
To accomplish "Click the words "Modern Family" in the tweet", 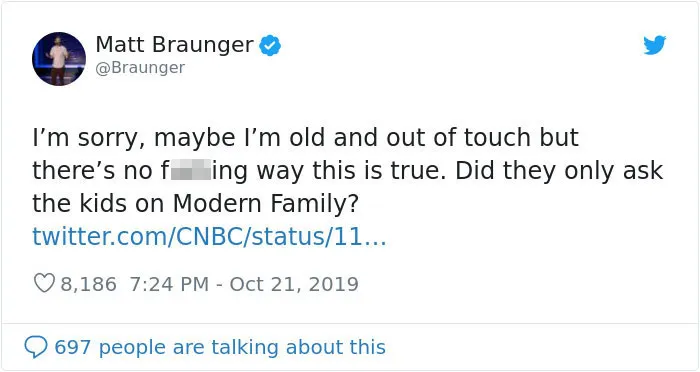I will [x=265, y=204].
